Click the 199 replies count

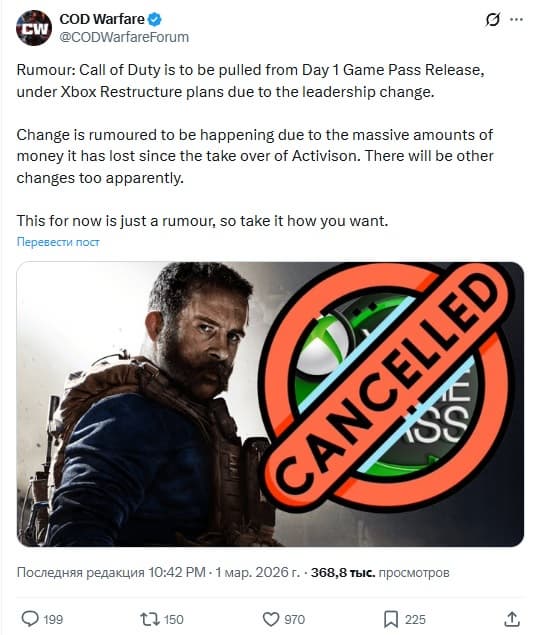click(53, 620)
